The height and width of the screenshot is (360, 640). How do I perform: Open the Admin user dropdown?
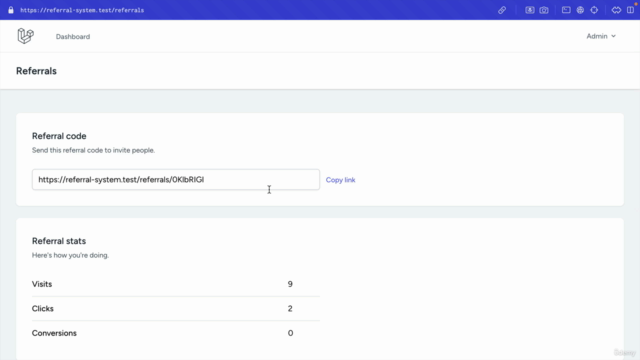tap(601, 36)
